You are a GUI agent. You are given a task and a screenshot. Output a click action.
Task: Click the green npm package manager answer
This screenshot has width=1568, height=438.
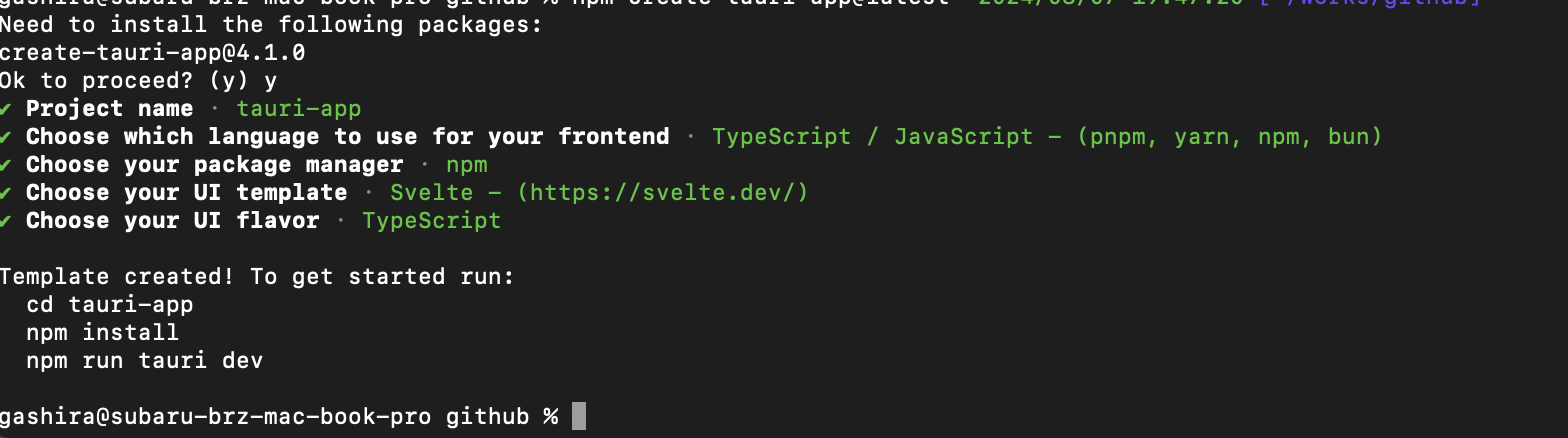pos(467,165)
